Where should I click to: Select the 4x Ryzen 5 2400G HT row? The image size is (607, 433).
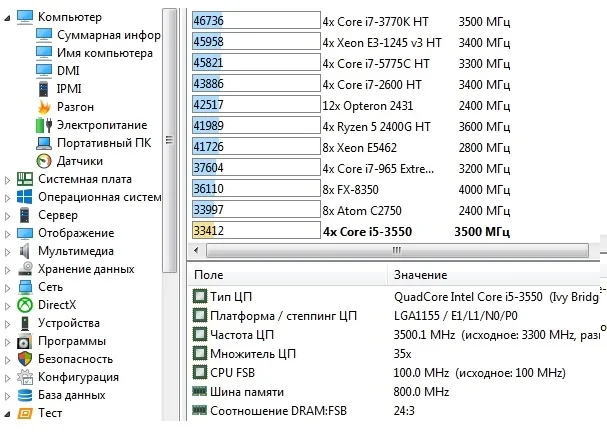coord(351,126)
